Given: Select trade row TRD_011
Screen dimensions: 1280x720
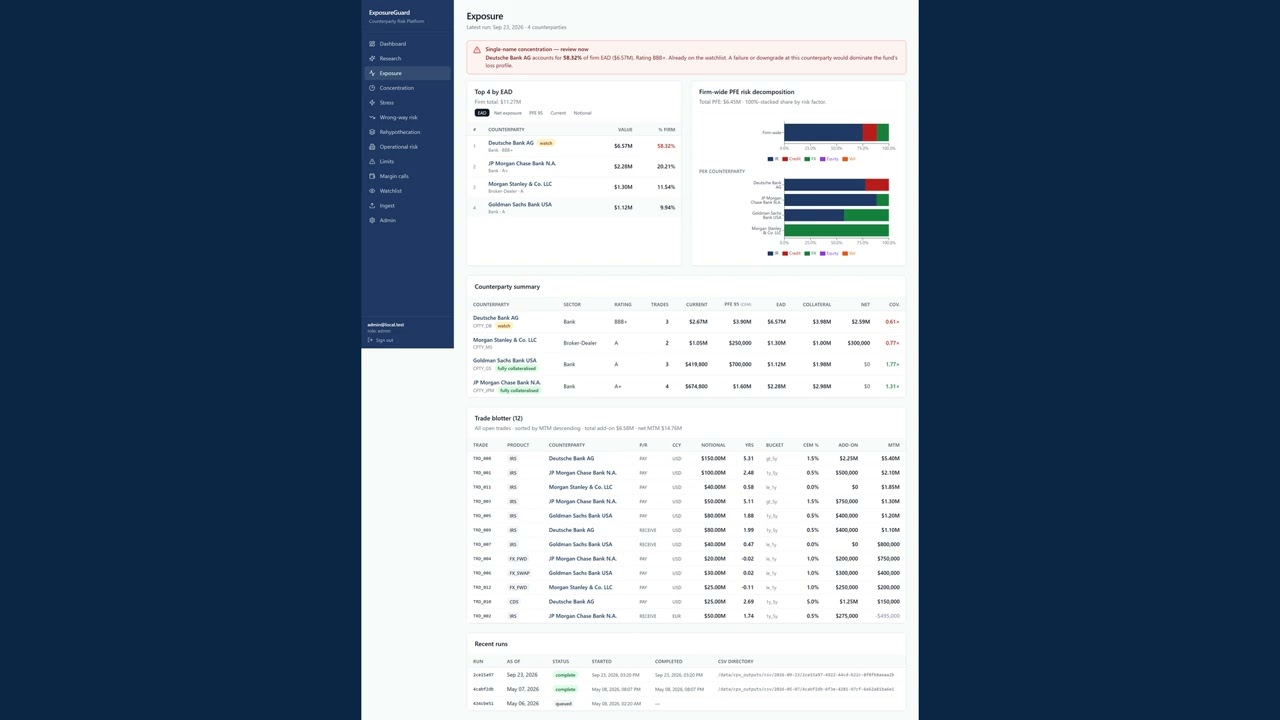Looking at the screenshot, I should click(x=686, y=487).
